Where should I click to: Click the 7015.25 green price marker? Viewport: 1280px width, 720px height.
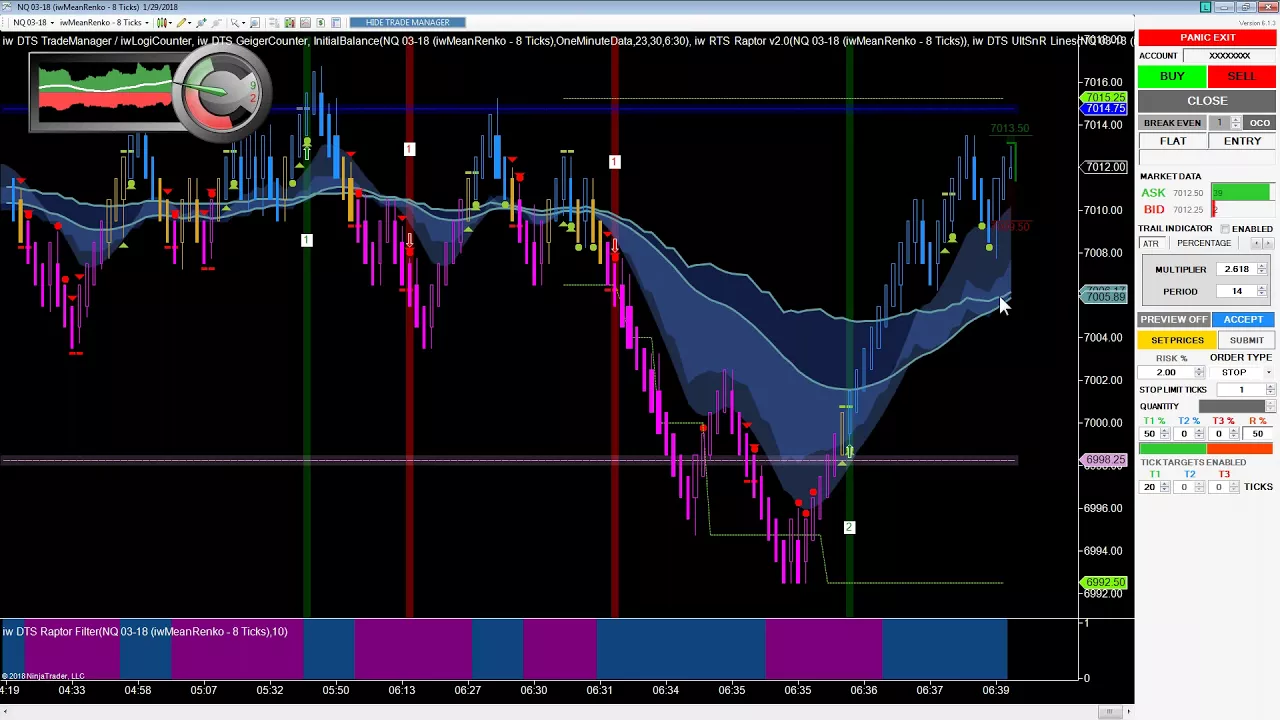(x=1105, y=98)
